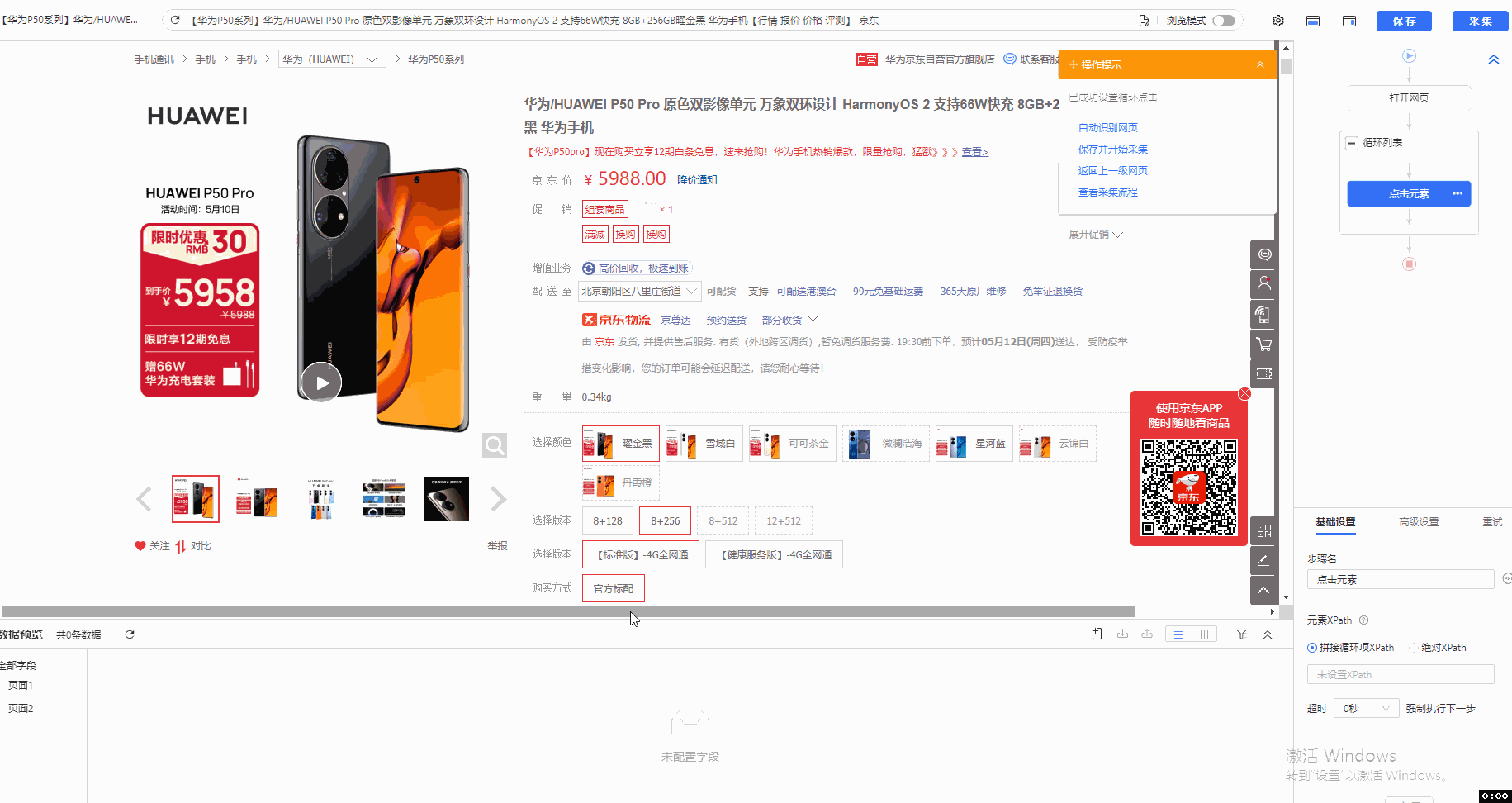Open the 北京朝阳区八里庄街道 delivery address dropdown
This screenshot has height=803, width=1512.
click(x=640, y=291)
